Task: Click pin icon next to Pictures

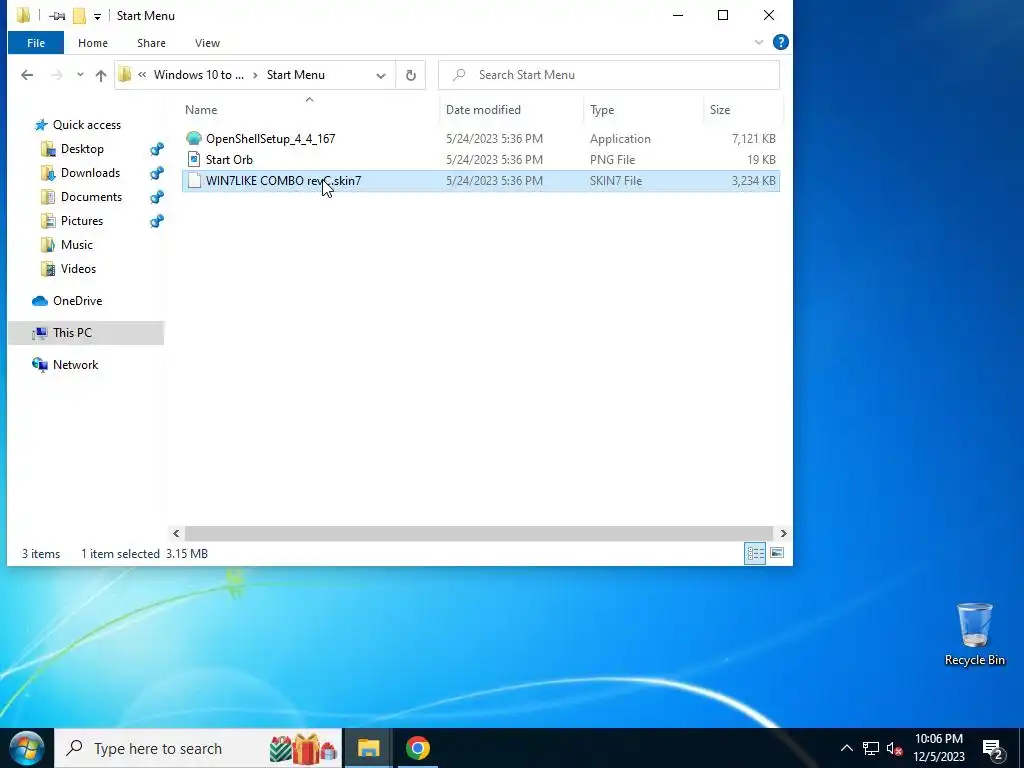Action: 157,221
